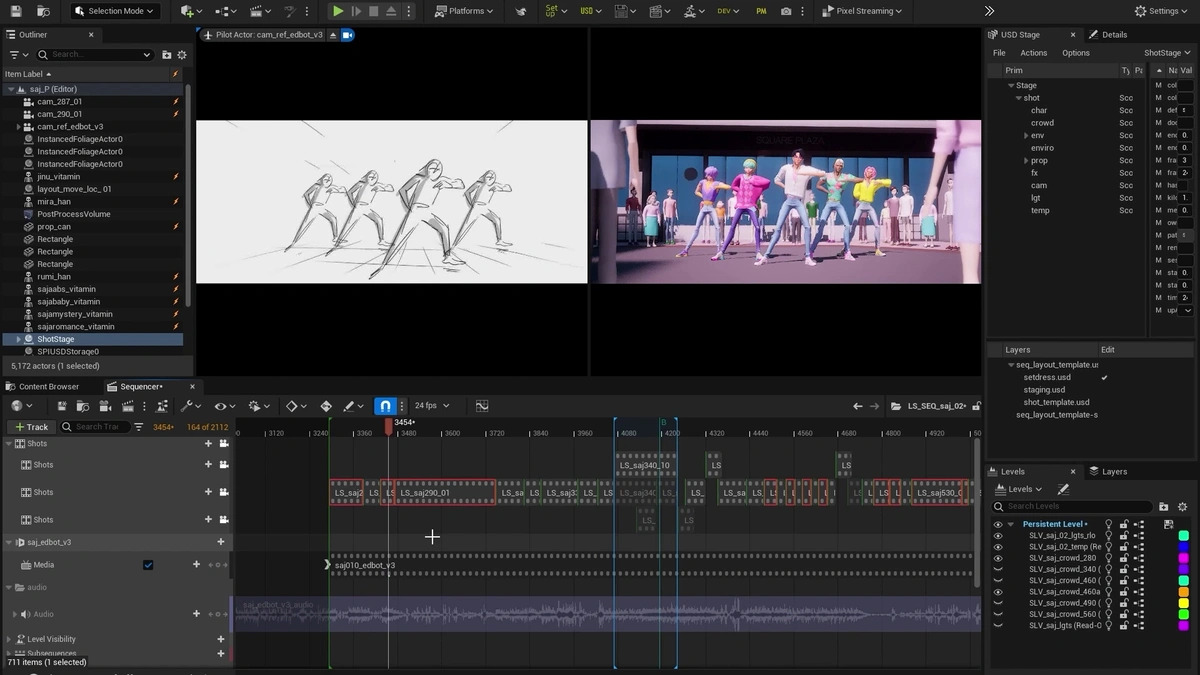Uncheck the Media track checkbox
The width and height of the screenshot is (1200, 675).
148,564
